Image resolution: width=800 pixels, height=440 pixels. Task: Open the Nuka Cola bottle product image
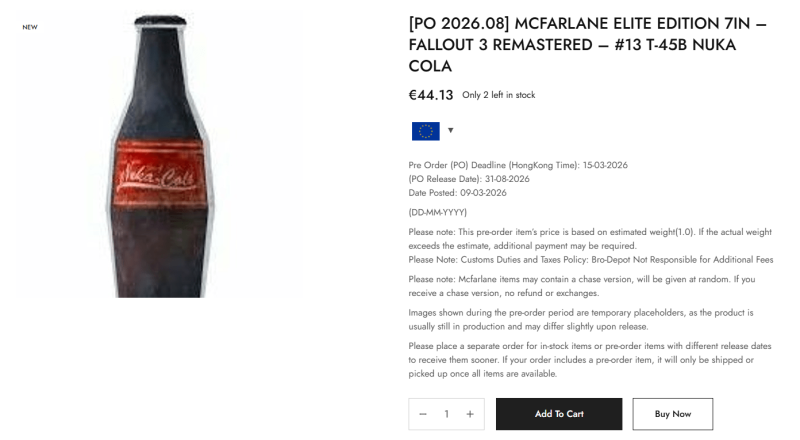coord(158,155)
